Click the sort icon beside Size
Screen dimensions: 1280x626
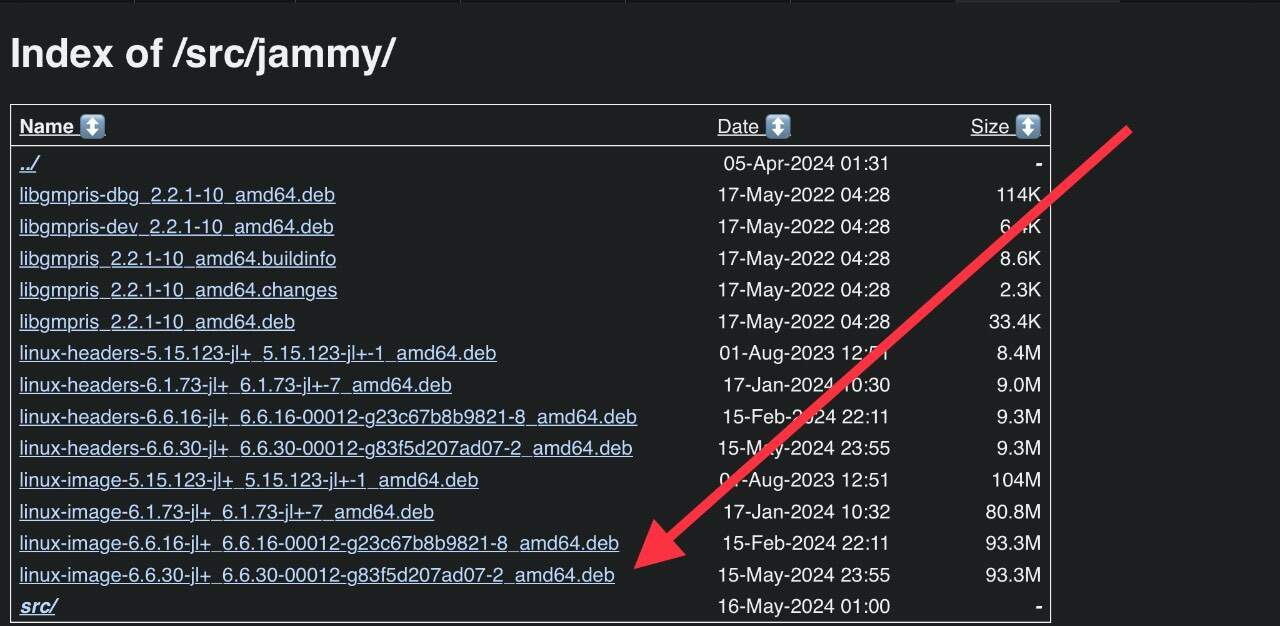pos(1028,127)
